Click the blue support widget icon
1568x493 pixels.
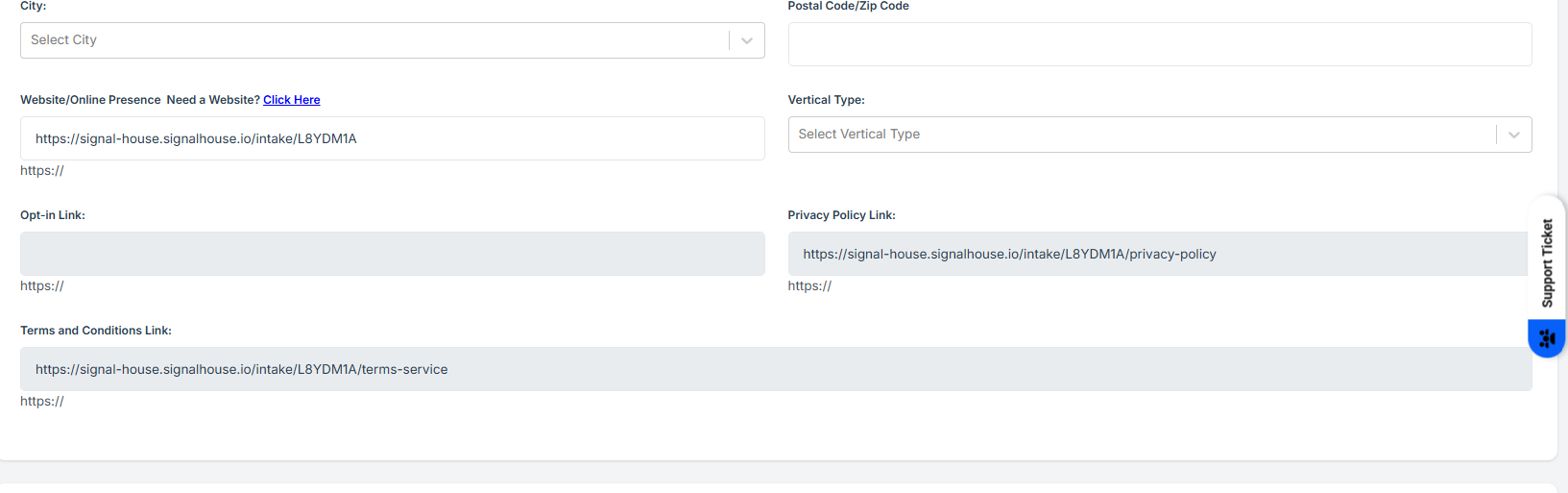click(1546, 338)
